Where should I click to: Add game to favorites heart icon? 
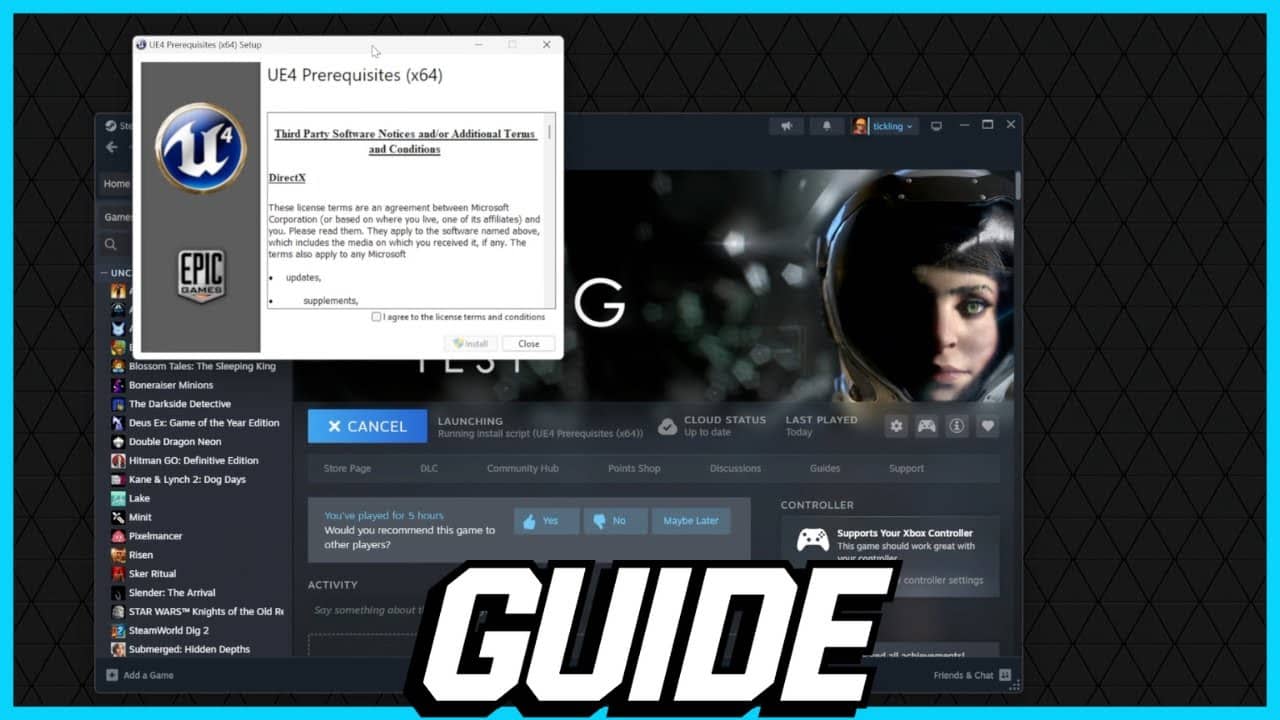tap(987, 426)
